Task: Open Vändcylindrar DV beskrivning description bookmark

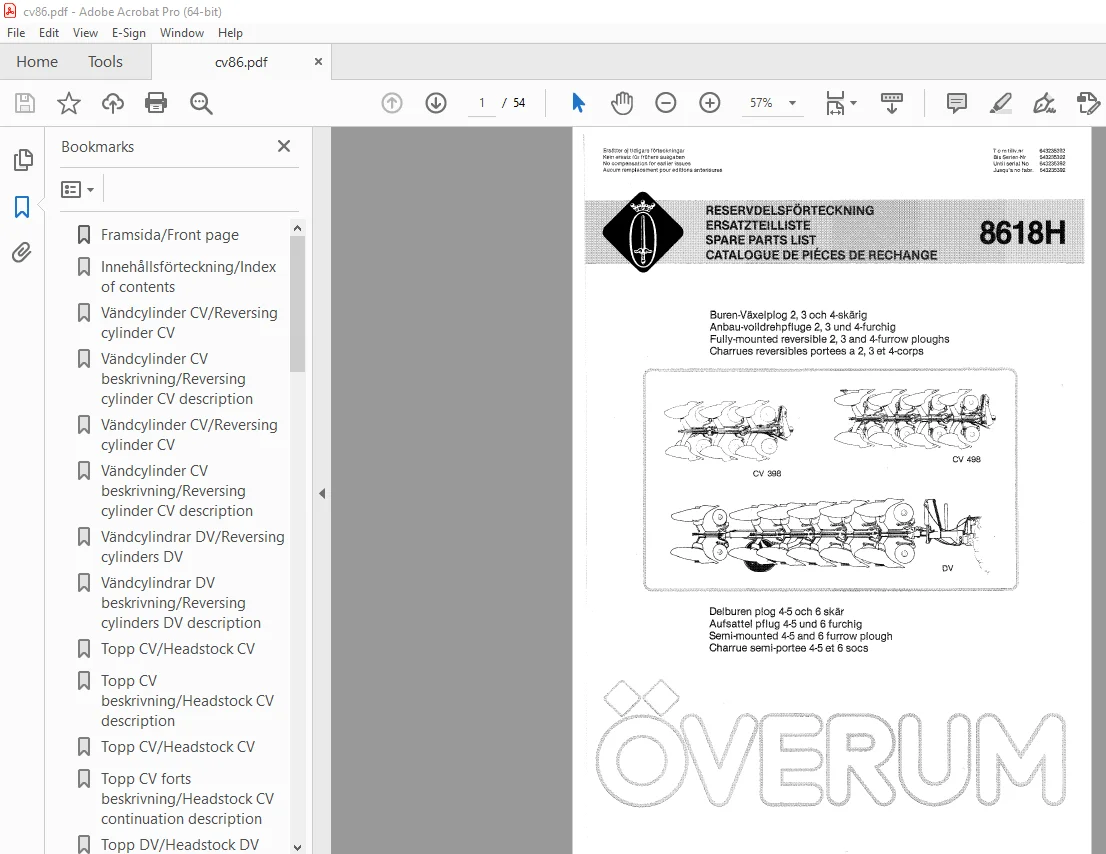Action: pyautogui.click(x=181, y=603)
